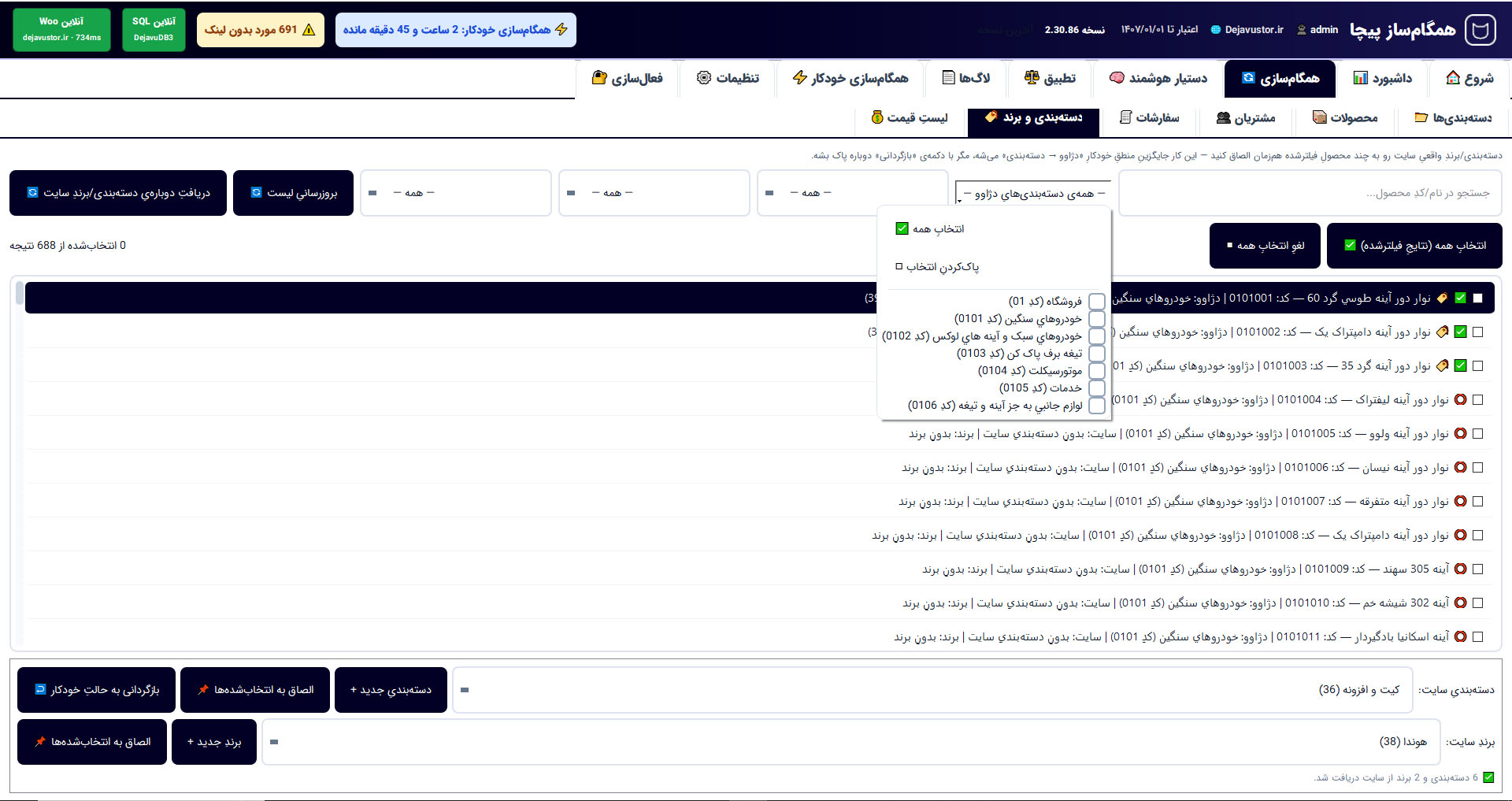
Task: Click انتخاب همه (نتایج فیلترشده) button
Action: pos(1415,246)
